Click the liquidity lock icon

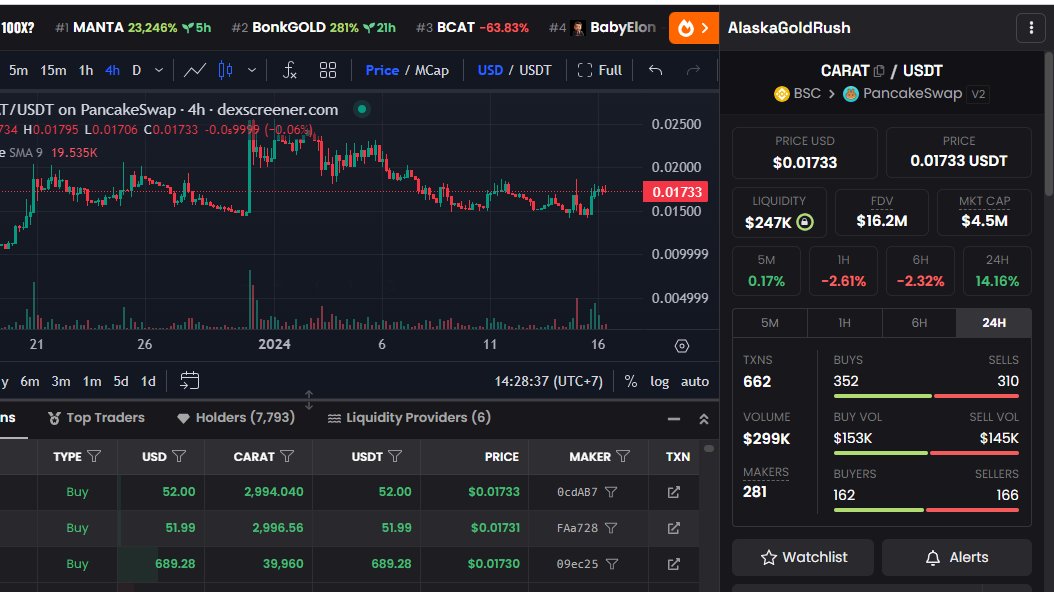click(x=805, y=222)
